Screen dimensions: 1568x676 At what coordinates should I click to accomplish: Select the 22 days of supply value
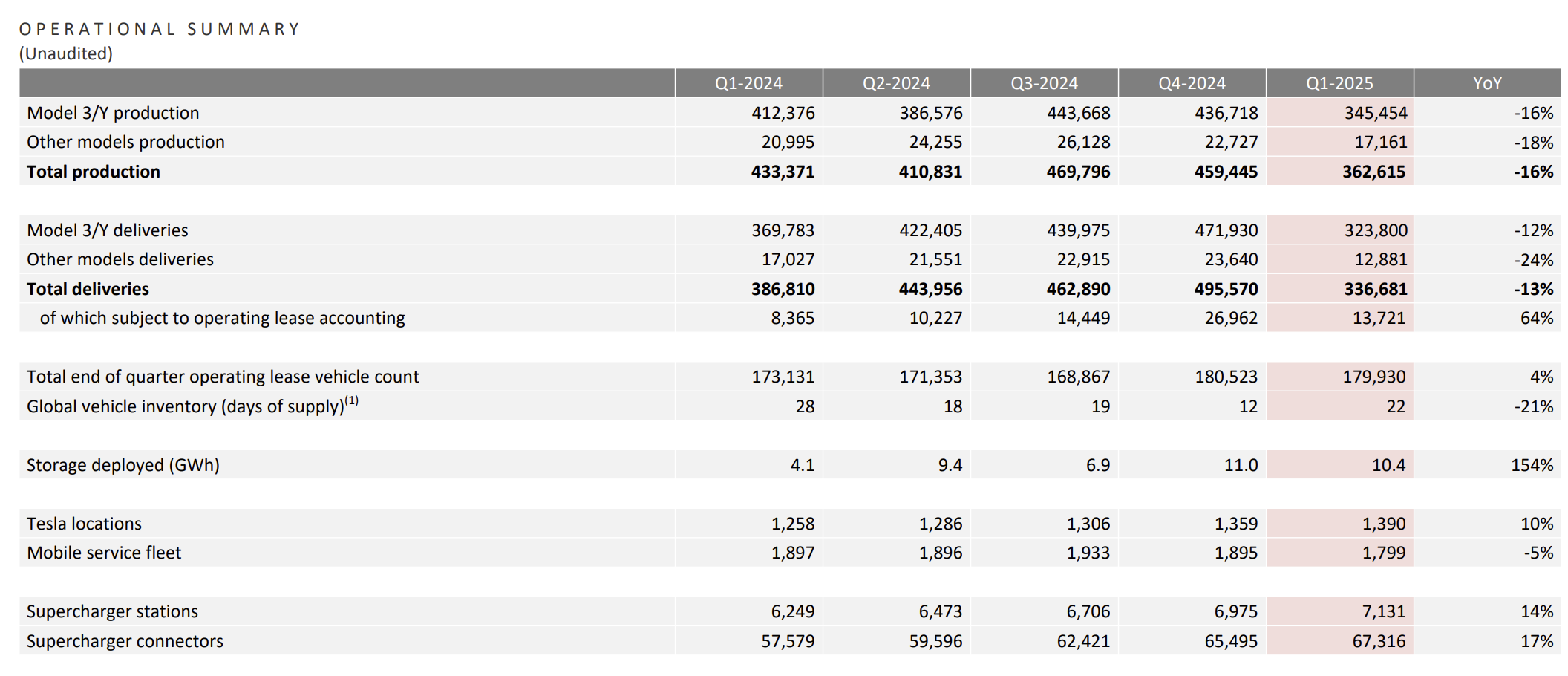[1396, 406]
